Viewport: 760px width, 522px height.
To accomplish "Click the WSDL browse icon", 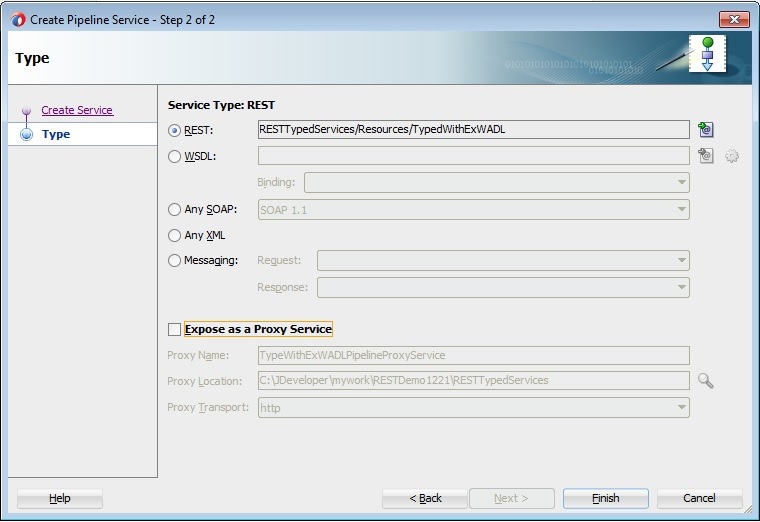I will [x=706, y=156].
